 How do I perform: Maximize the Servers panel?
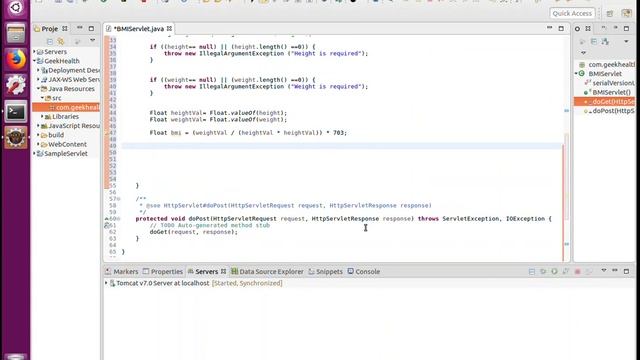click(626, 271)
